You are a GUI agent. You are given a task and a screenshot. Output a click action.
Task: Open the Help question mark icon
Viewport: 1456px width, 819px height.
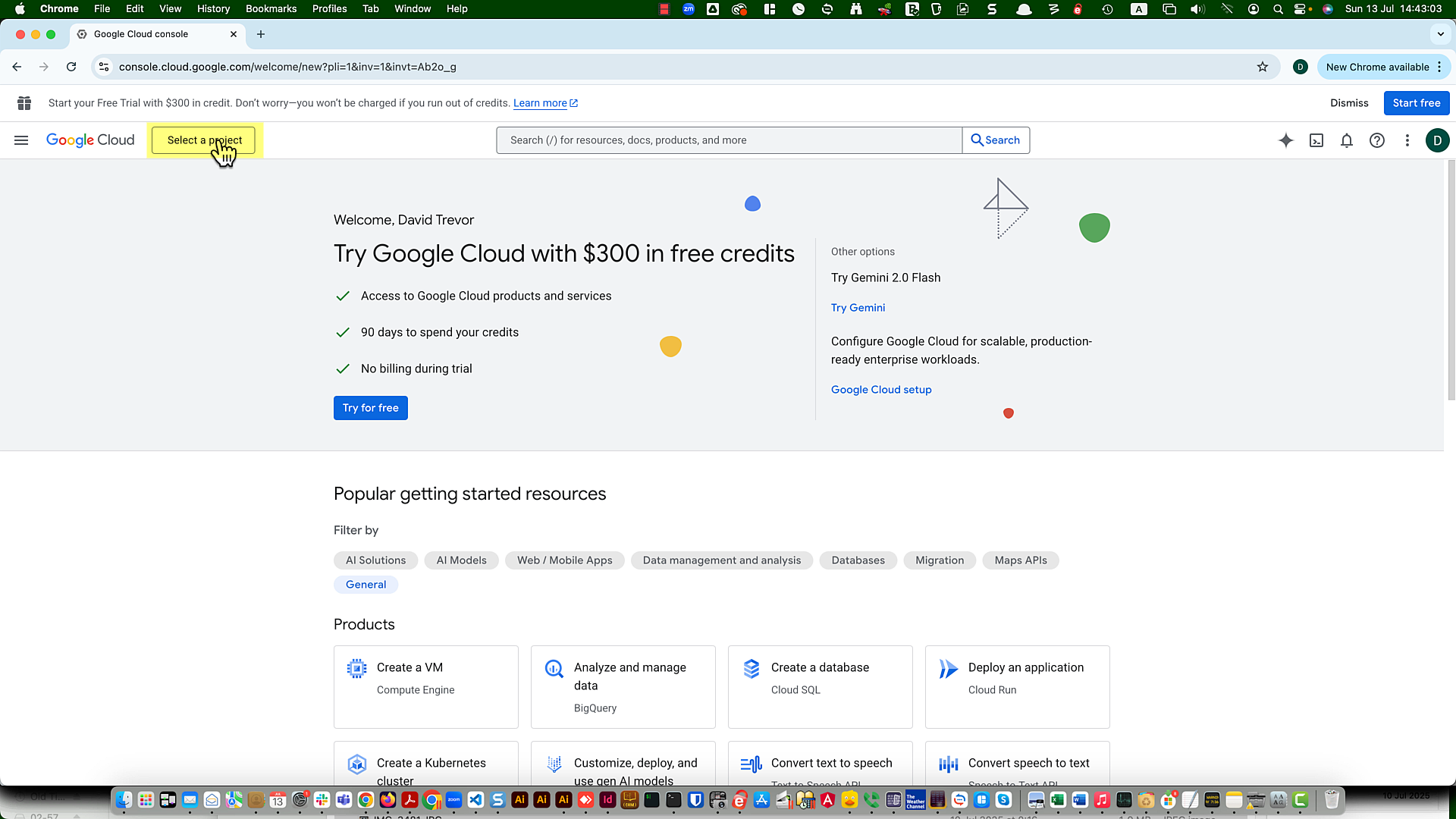1377,140
